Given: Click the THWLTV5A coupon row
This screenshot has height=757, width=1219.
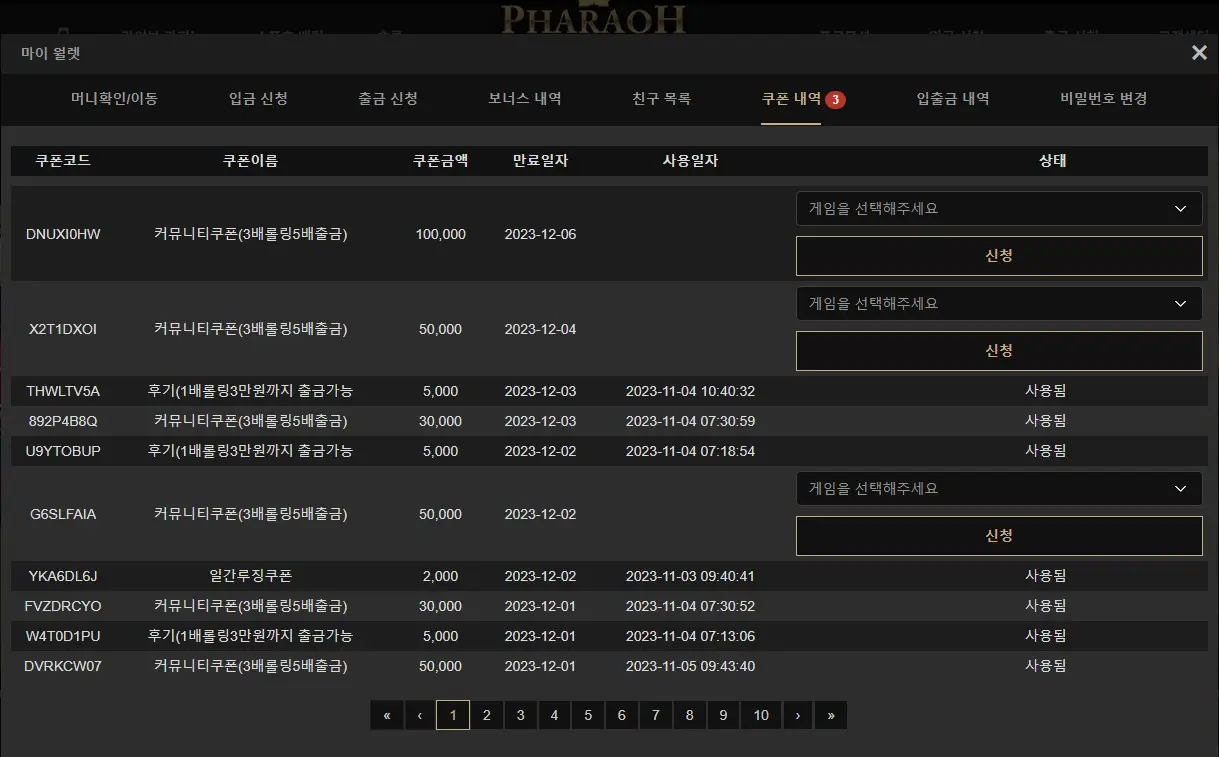Looking at the screenshot, I should coord(609,391).
